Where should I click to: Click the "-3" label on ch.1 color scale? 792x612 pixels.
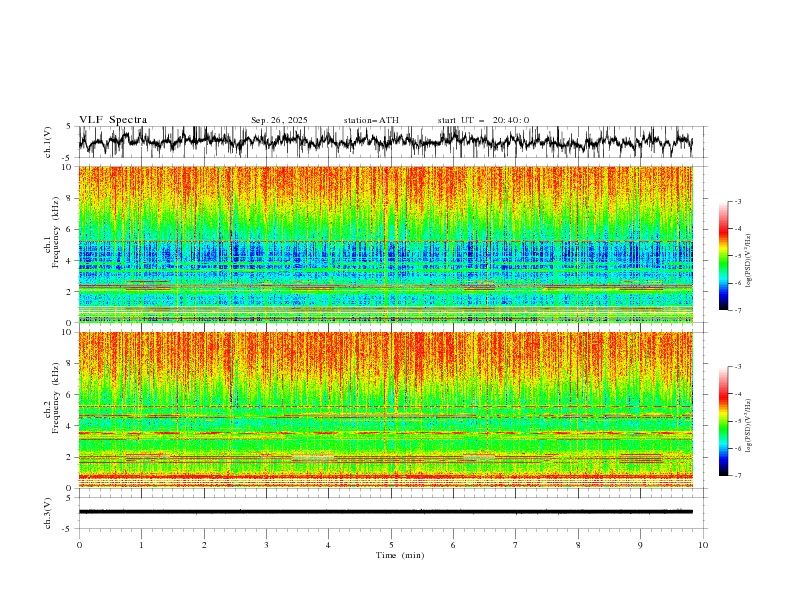coord(737,201)
